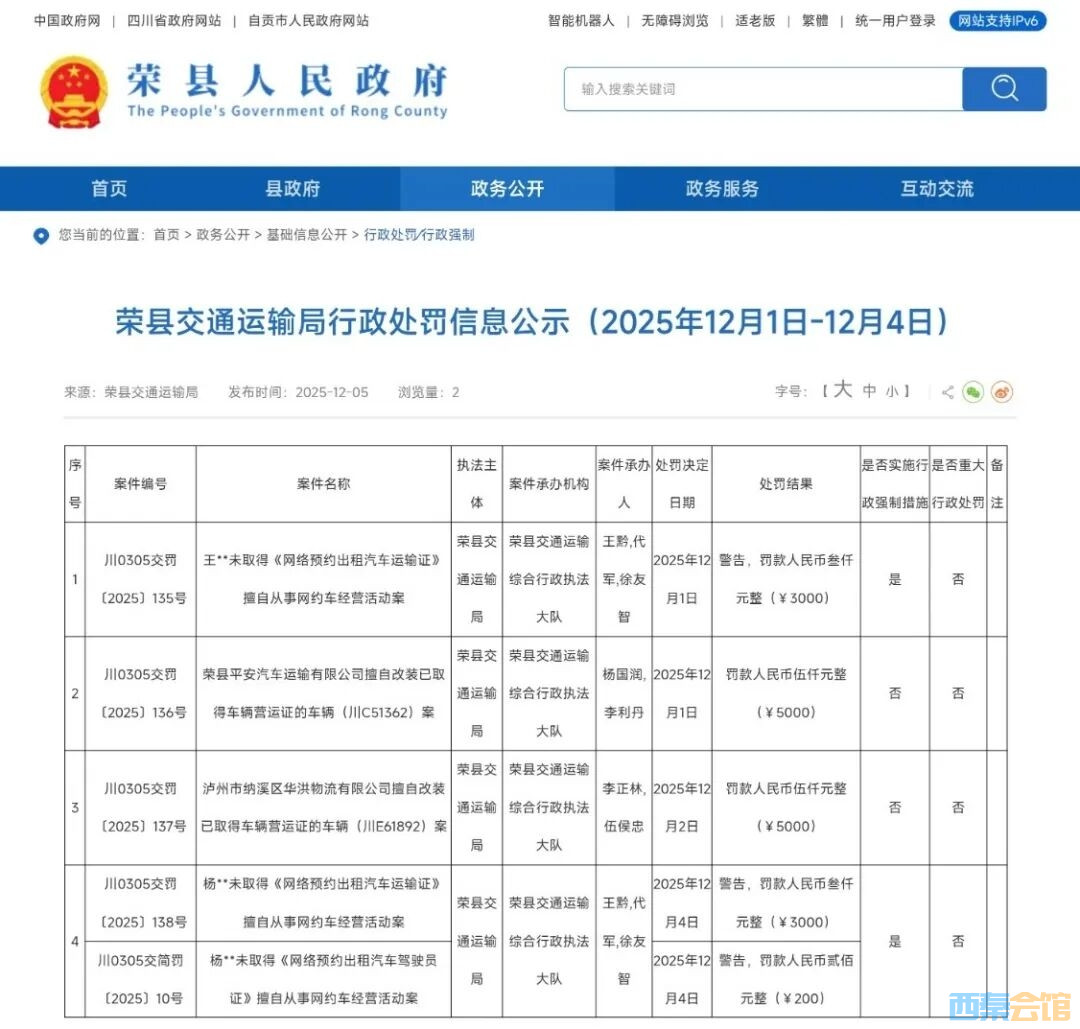Click the national emblem logo

coord(74,92)
